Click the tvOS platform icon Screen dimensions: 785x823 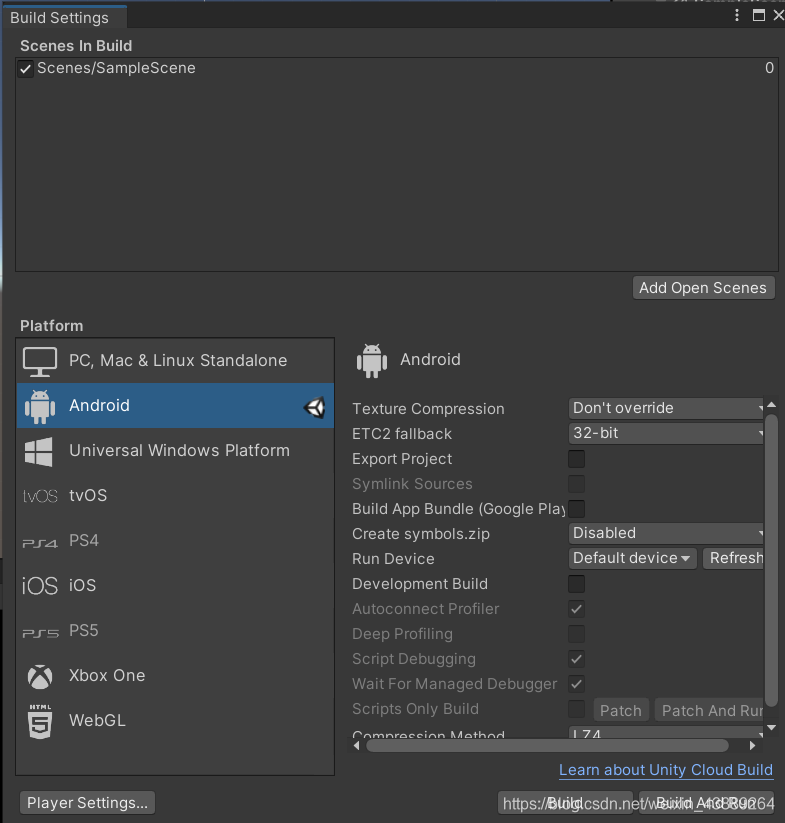click(x=40, y=496)
